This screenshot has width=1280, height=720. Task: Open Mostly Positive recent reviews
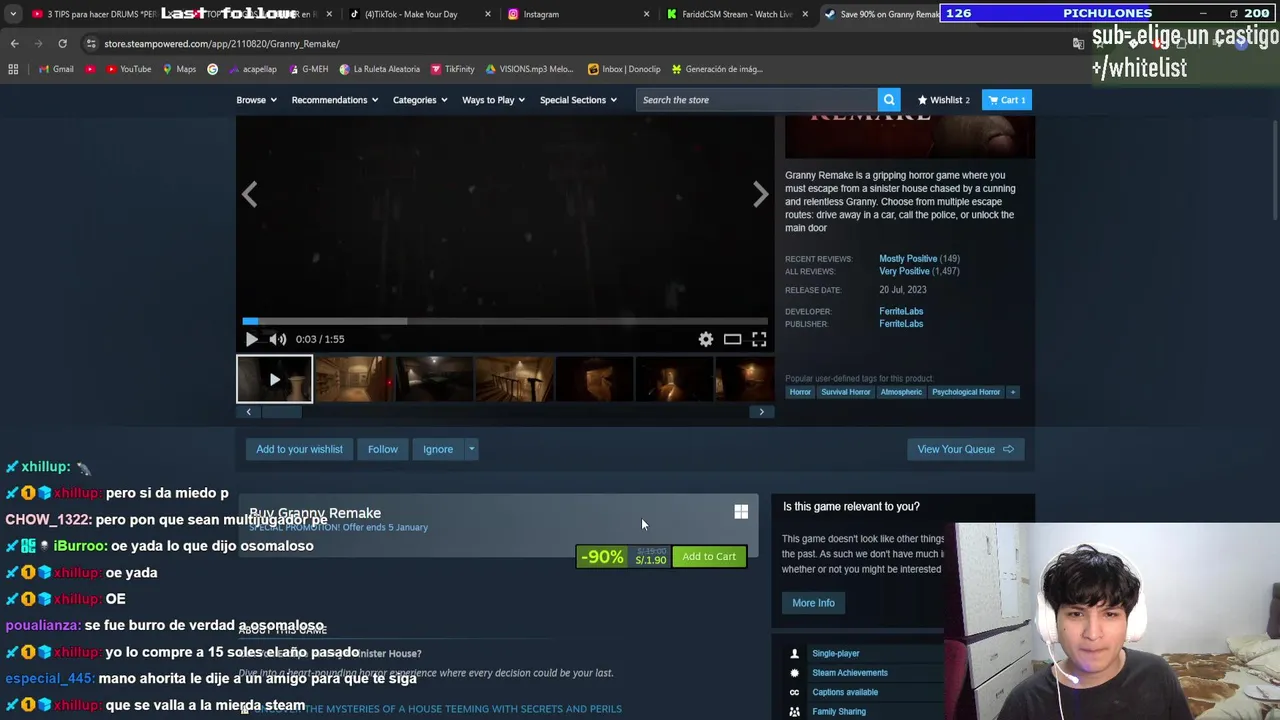pyautogui.click(x=908, y=259)
